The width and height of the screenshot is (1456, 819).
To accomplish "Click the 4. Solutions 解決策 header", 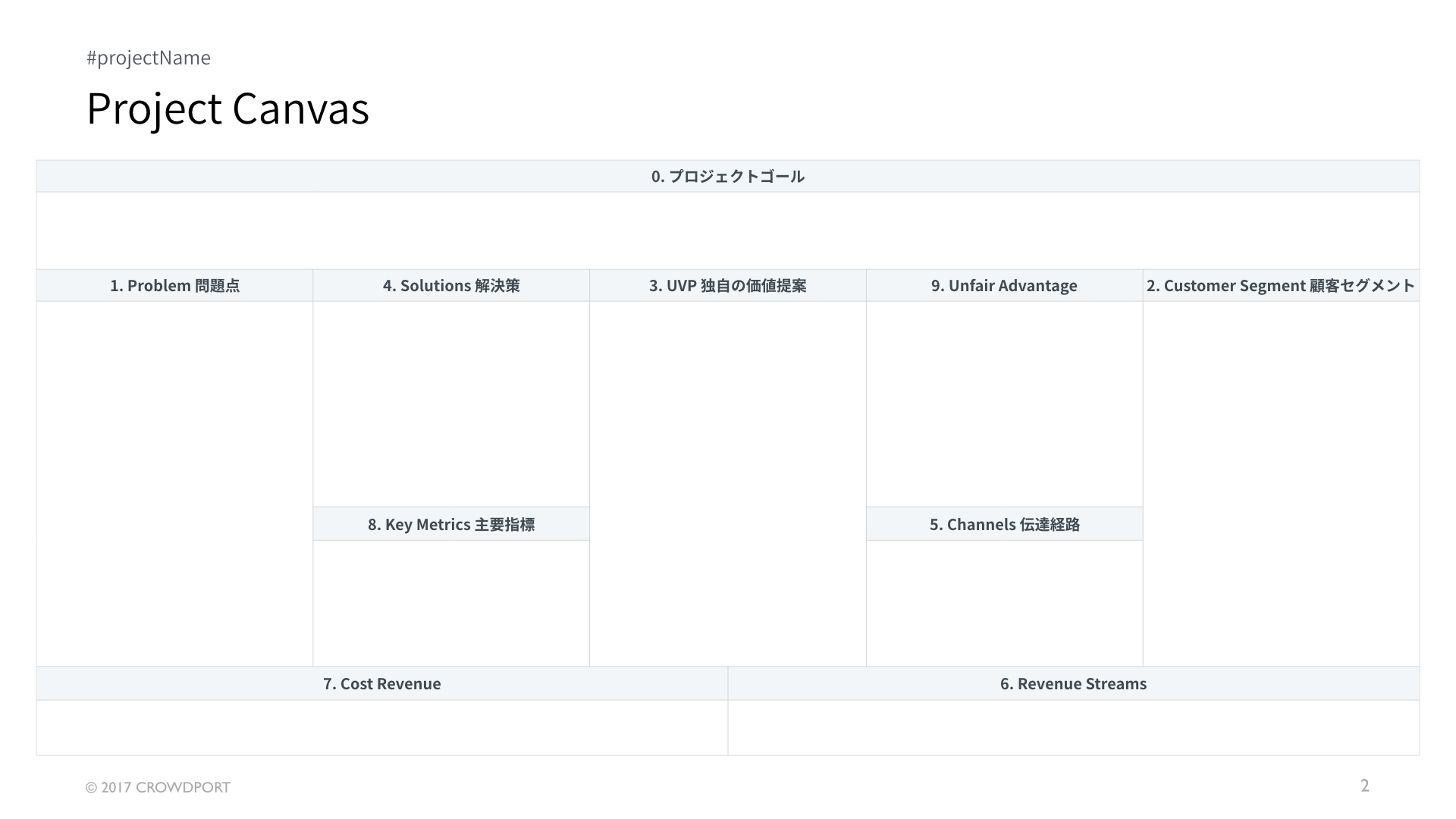I will (x=451, y=285).
